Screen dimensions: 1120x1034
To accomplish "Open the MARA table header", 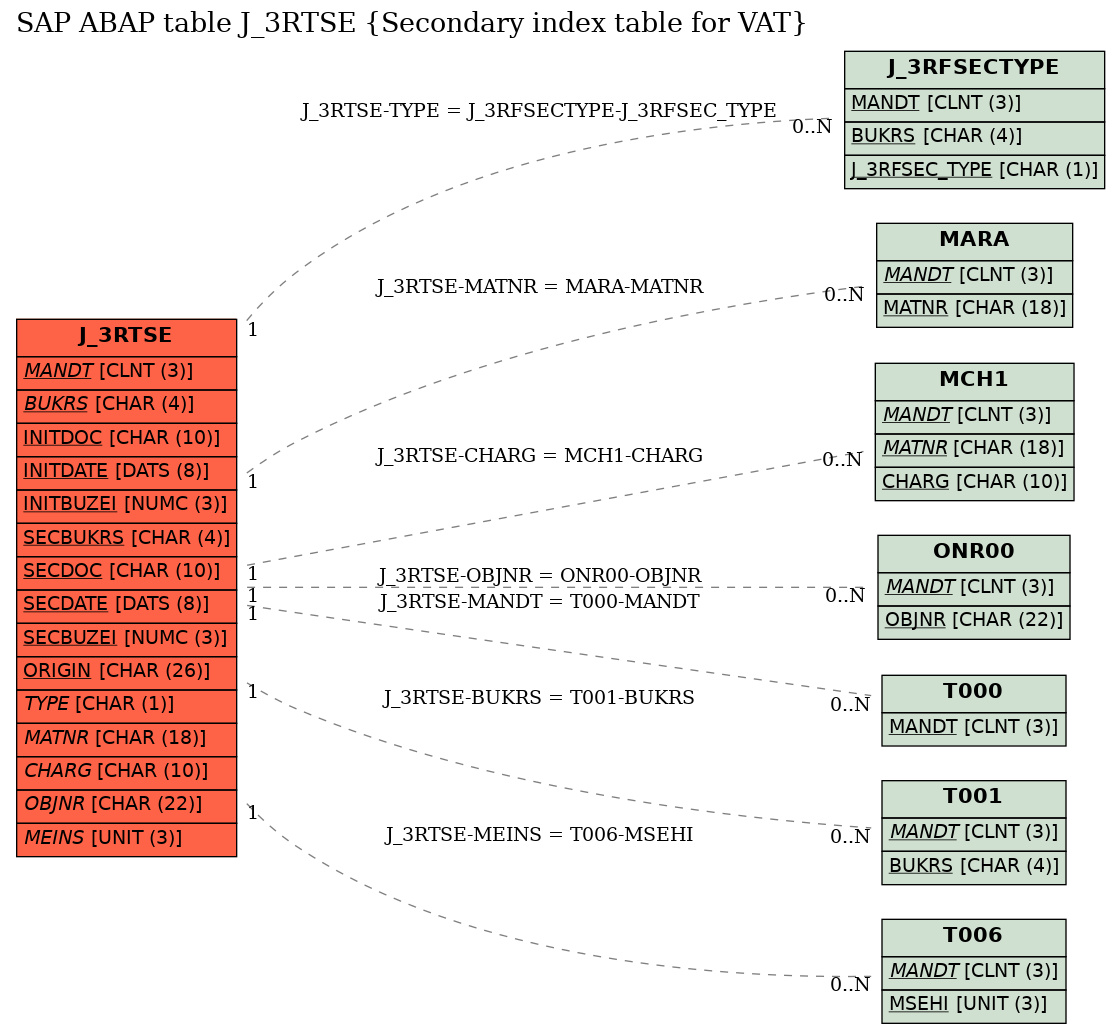I will 974,242.
